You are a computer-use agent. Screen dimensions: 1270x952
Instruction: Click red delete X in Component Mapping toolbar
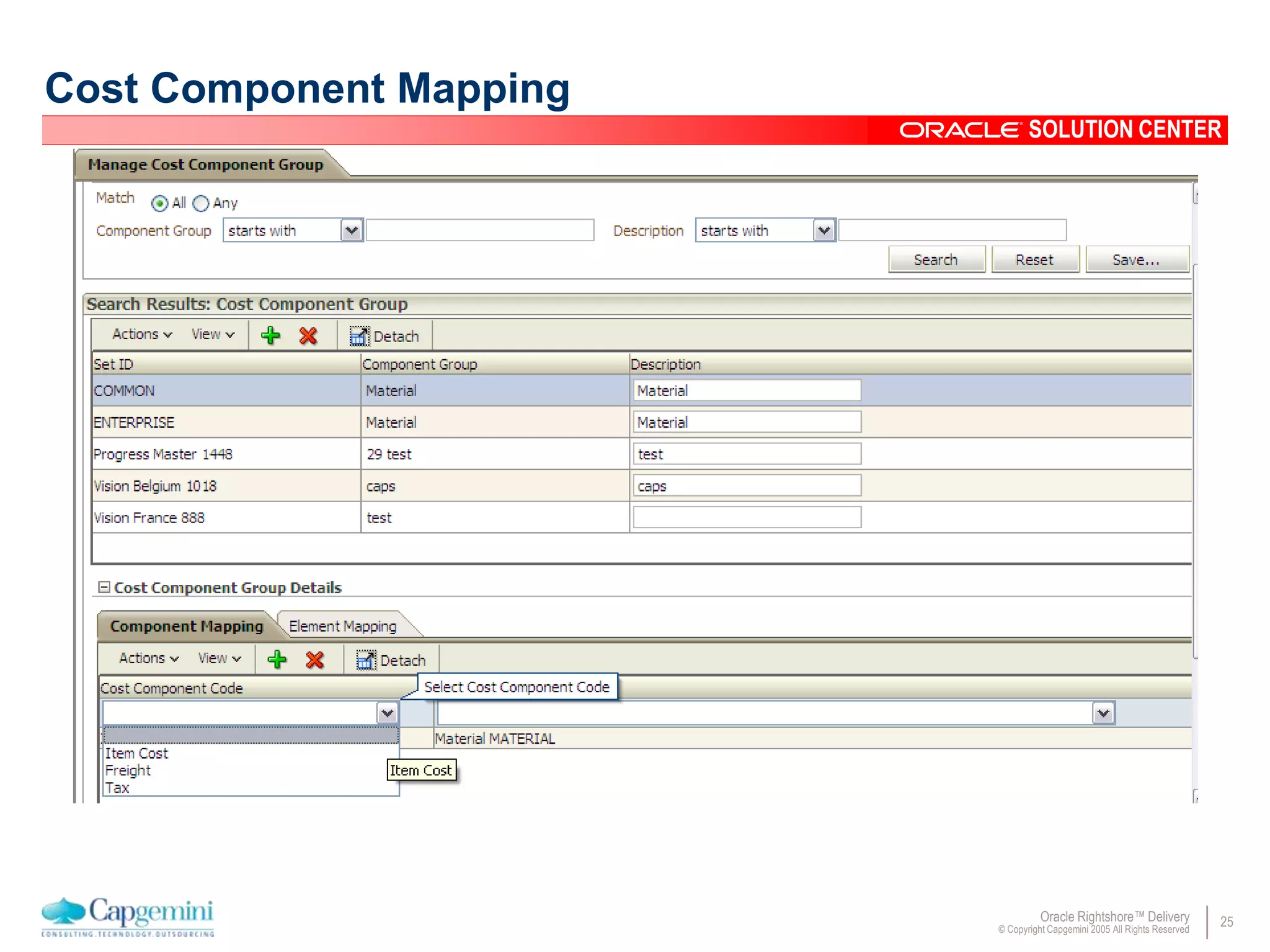(315, 659)
